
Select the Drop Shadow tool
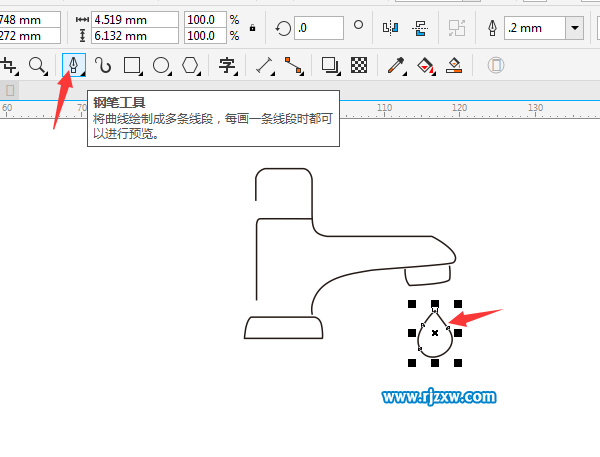(x=329, y=66)
